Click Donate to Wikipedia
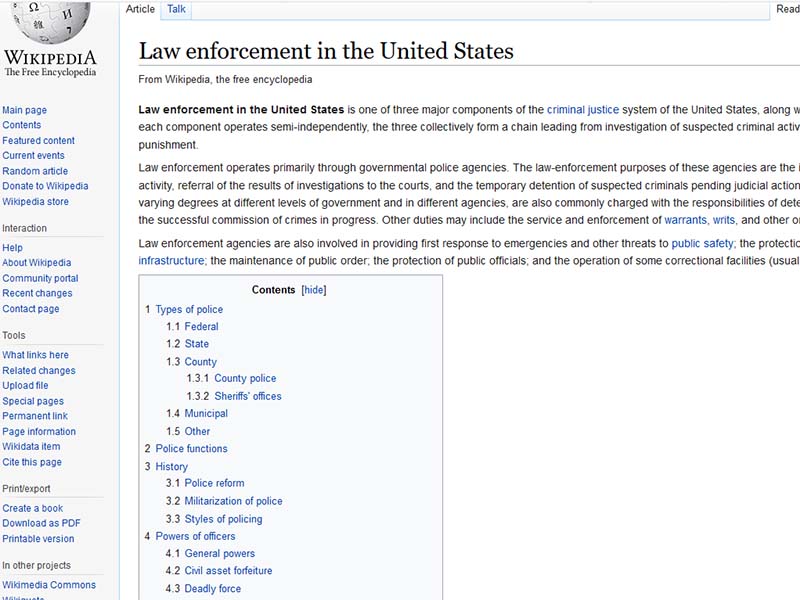 point(45,186)
